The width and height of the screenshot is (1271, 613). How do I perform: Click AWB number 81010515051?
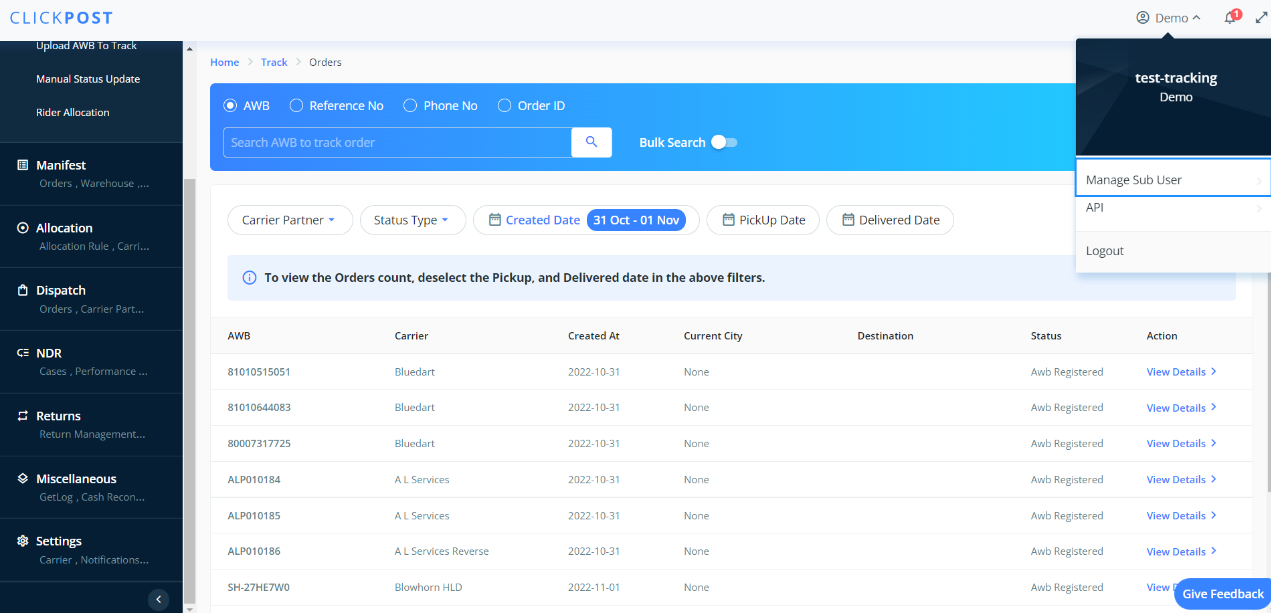tap(259, 371)
